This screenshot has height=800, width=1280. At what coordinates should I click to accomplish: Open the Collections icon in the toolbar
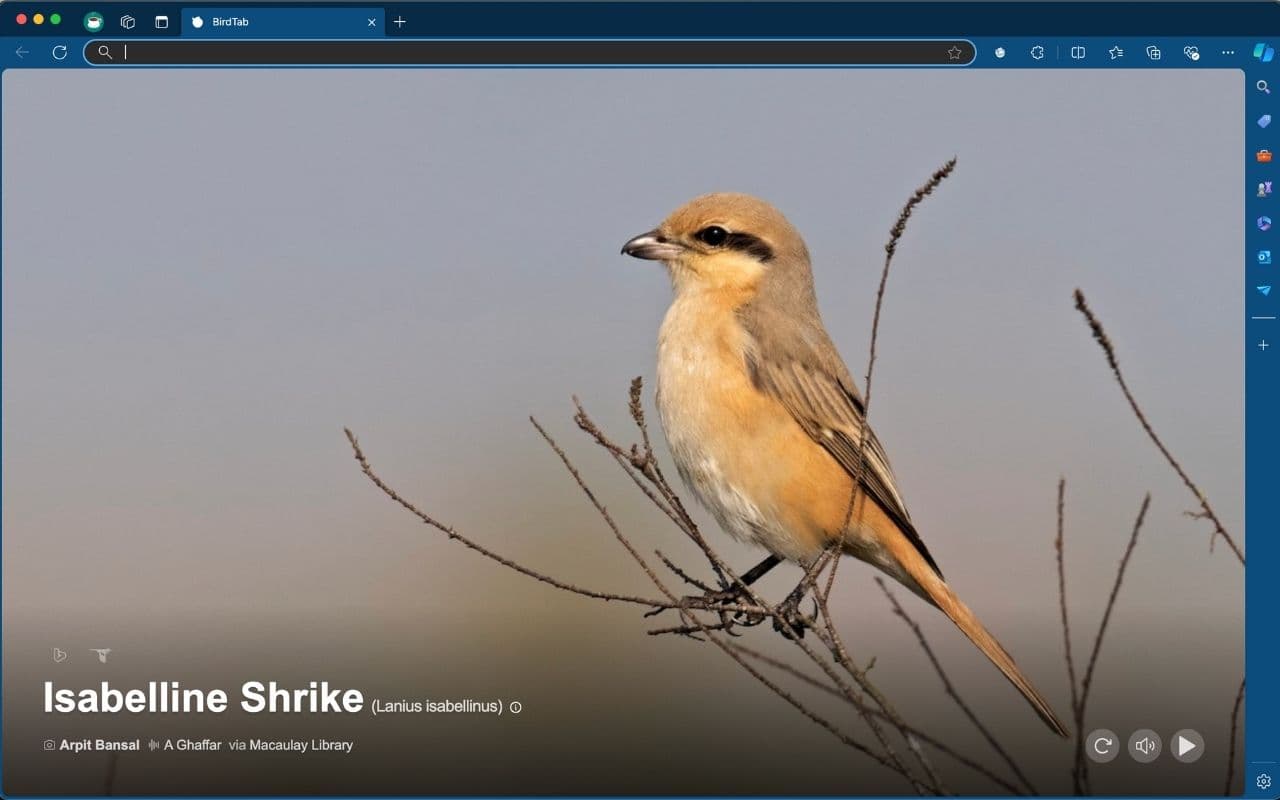tap(1152, 52)
